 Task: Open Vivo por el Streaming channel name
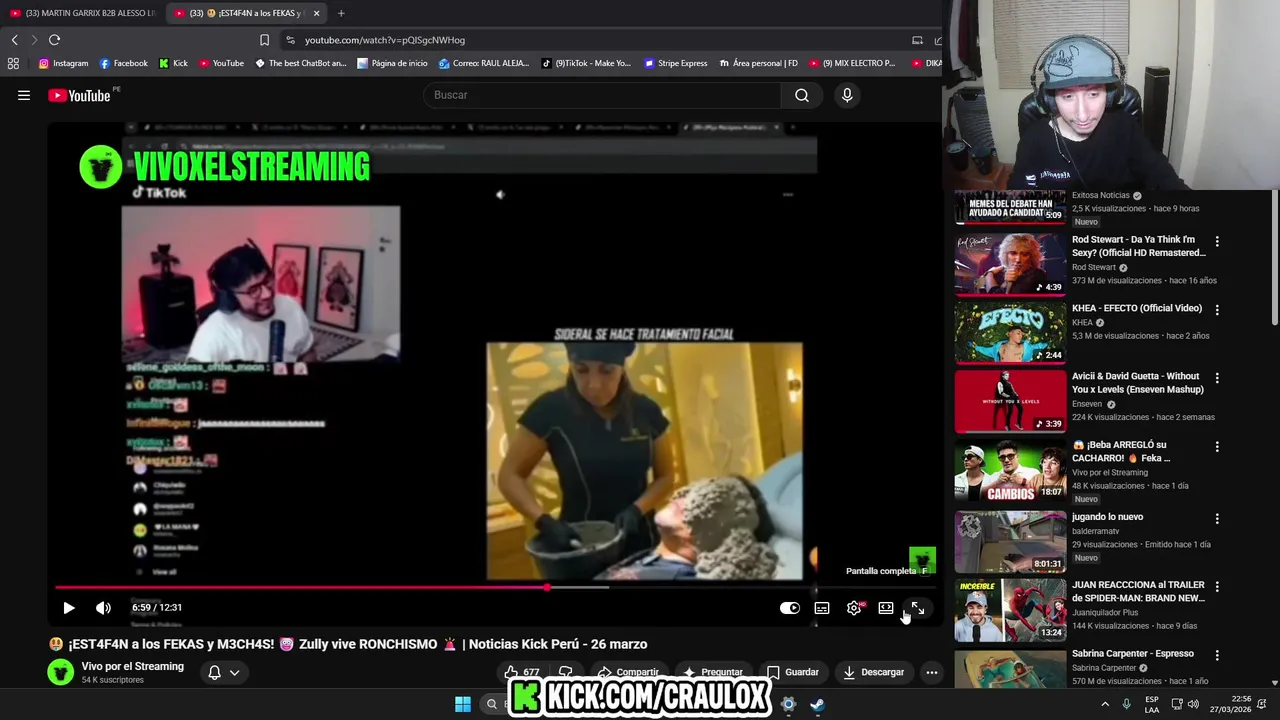(x=133, y=666)
